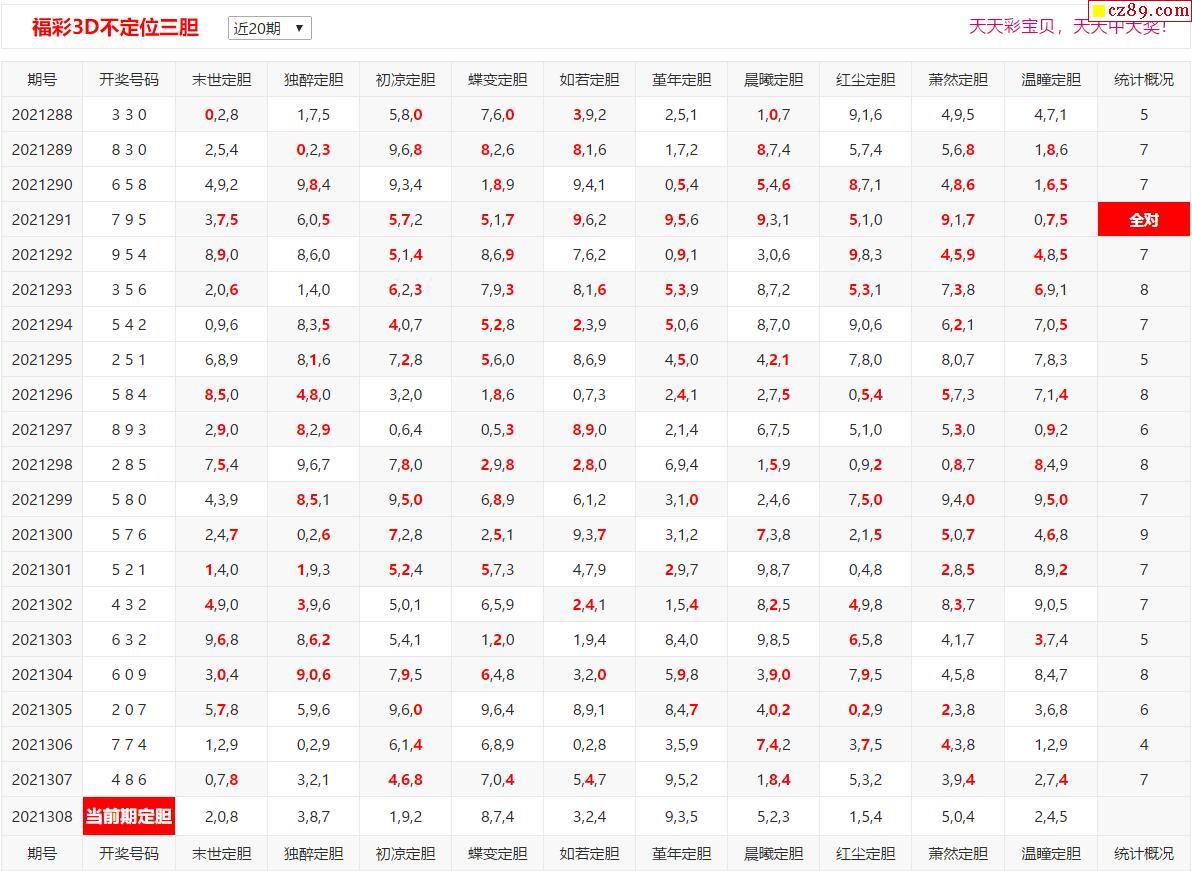Open the 近20期 period dropdown

coord(269,28)
